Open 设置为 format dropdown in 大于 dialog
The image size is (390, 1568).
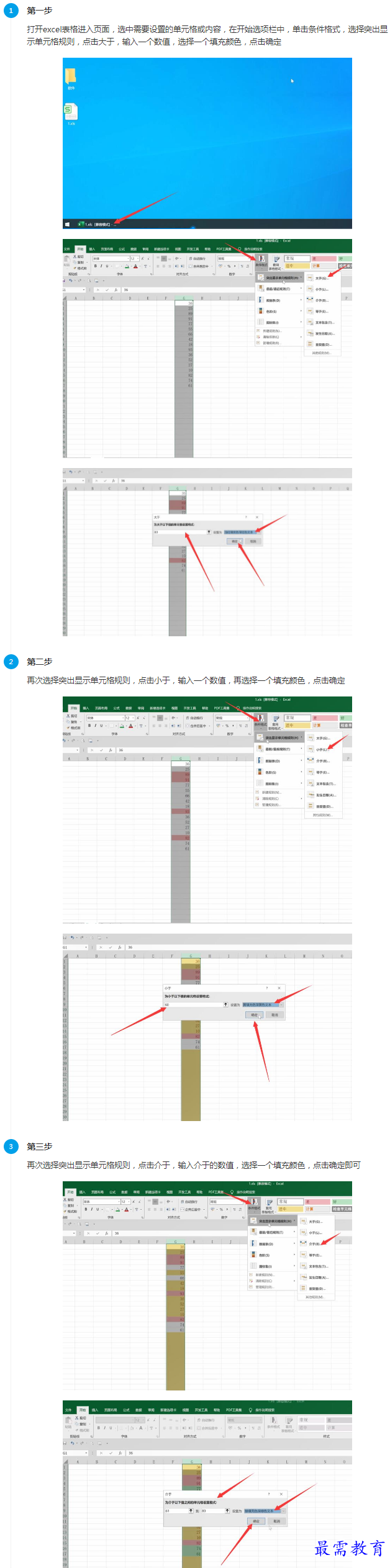(242, 532)
